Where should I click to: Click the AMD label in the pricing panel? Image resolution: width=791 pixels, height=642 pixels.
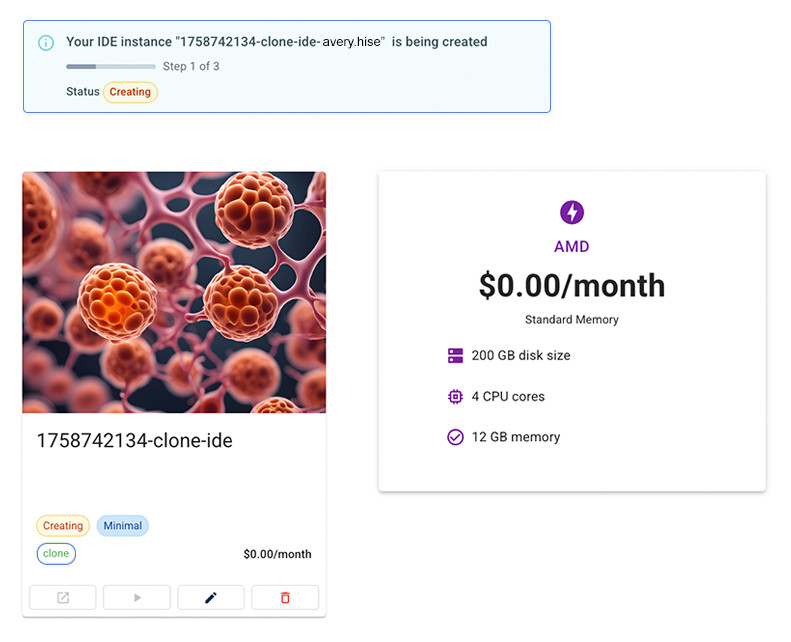572,247
